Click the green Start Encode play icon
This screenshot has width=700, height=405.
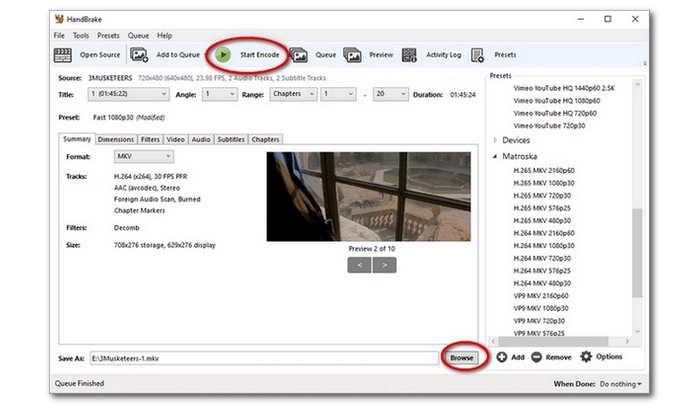[223, 55]
